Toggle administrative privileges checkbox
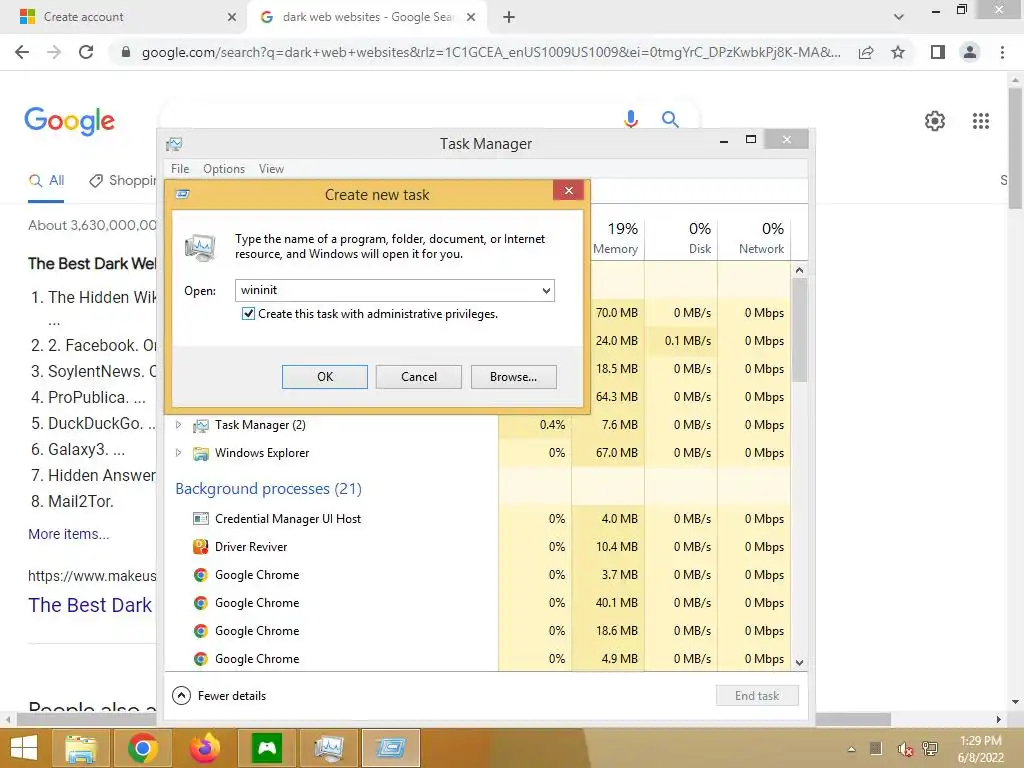 (248, 313)
